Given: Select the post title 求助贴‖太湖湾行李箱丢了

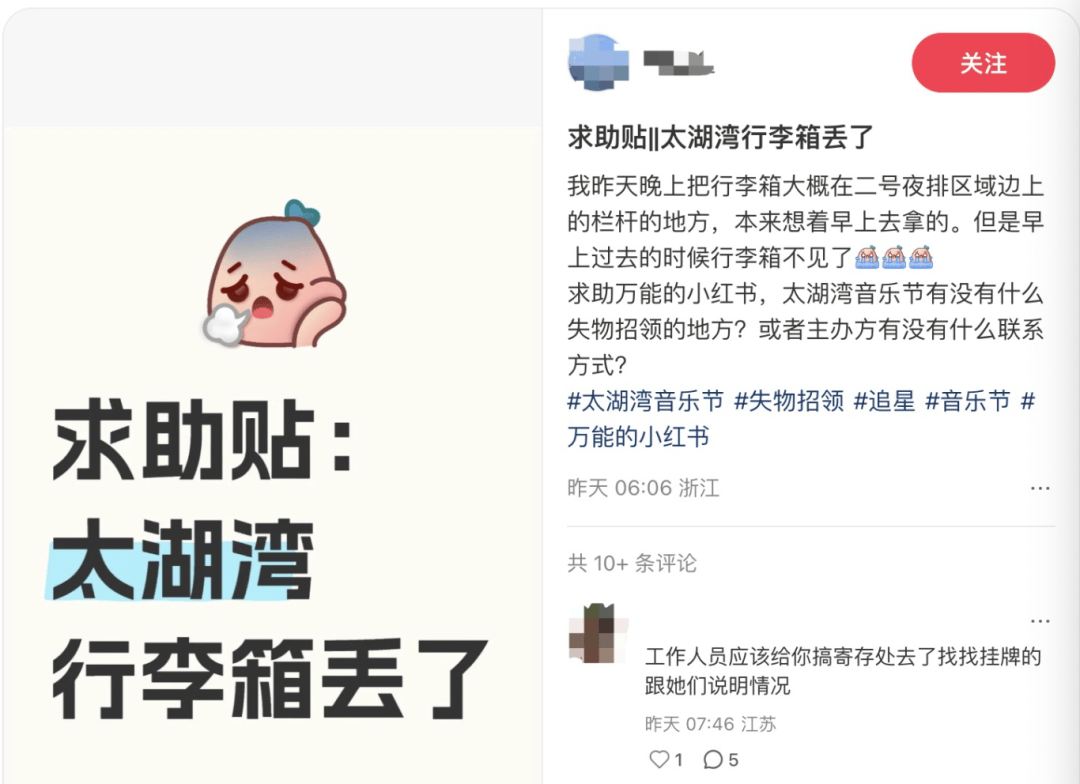Looking at the screenshot, I should coord(720,137).
